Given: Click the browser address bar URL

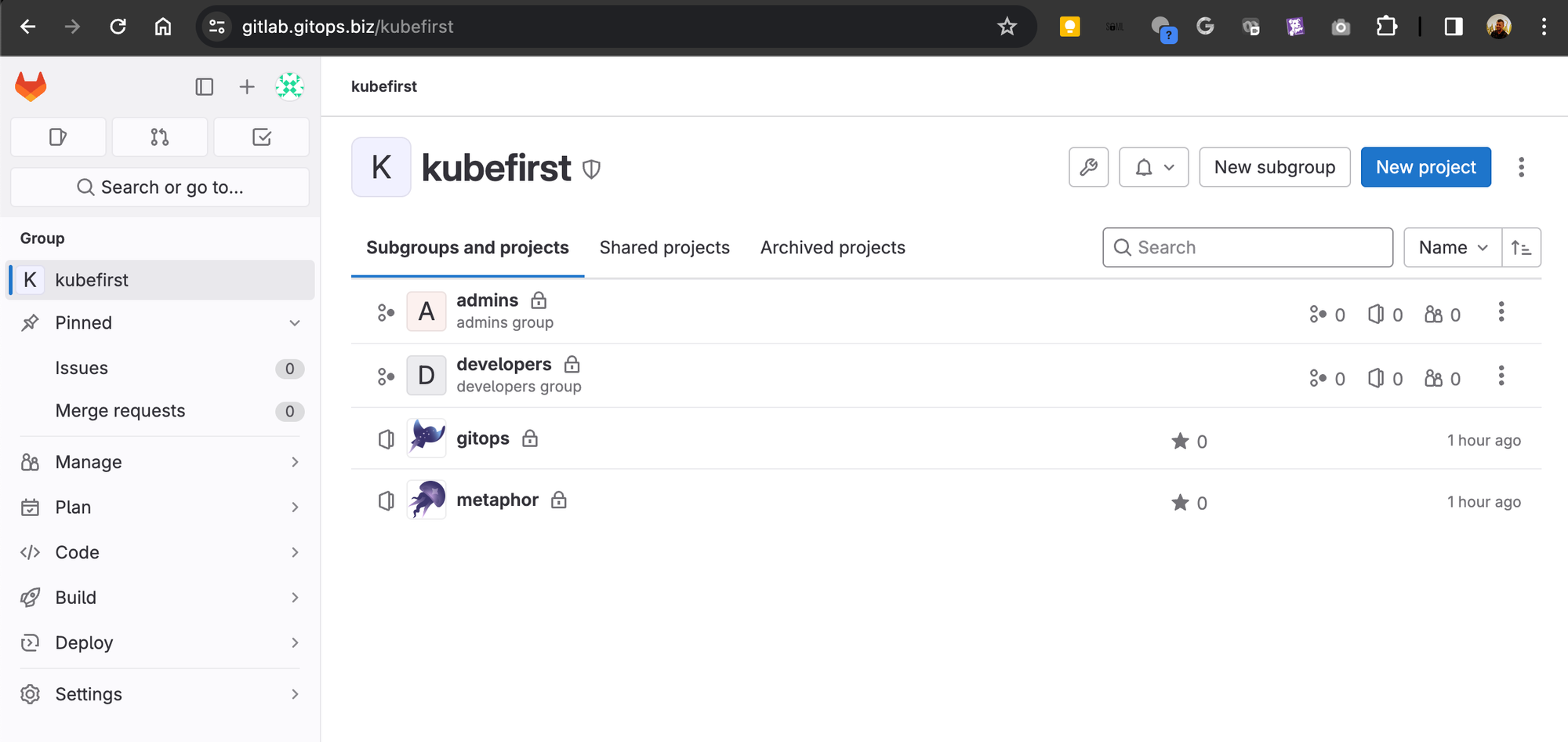Looking at the screenshot, I should coord(348,27).
